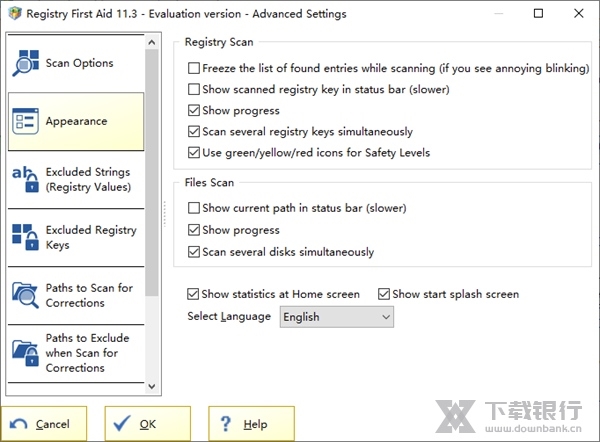Click the blue question mark Help icon
This screenshot has width=600, height=442.
click(x=227, y=424)
